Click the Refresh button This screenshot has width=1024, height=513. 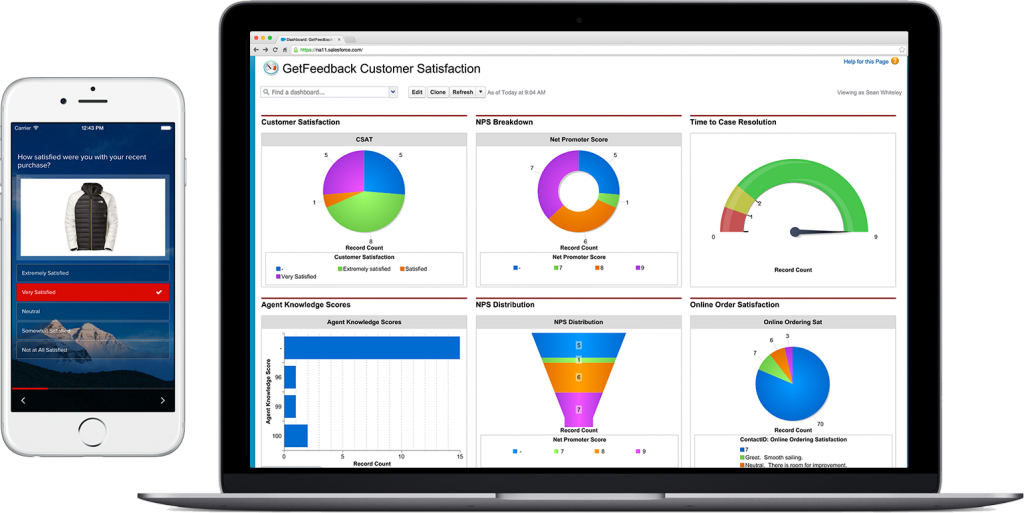tap(462, 92)
